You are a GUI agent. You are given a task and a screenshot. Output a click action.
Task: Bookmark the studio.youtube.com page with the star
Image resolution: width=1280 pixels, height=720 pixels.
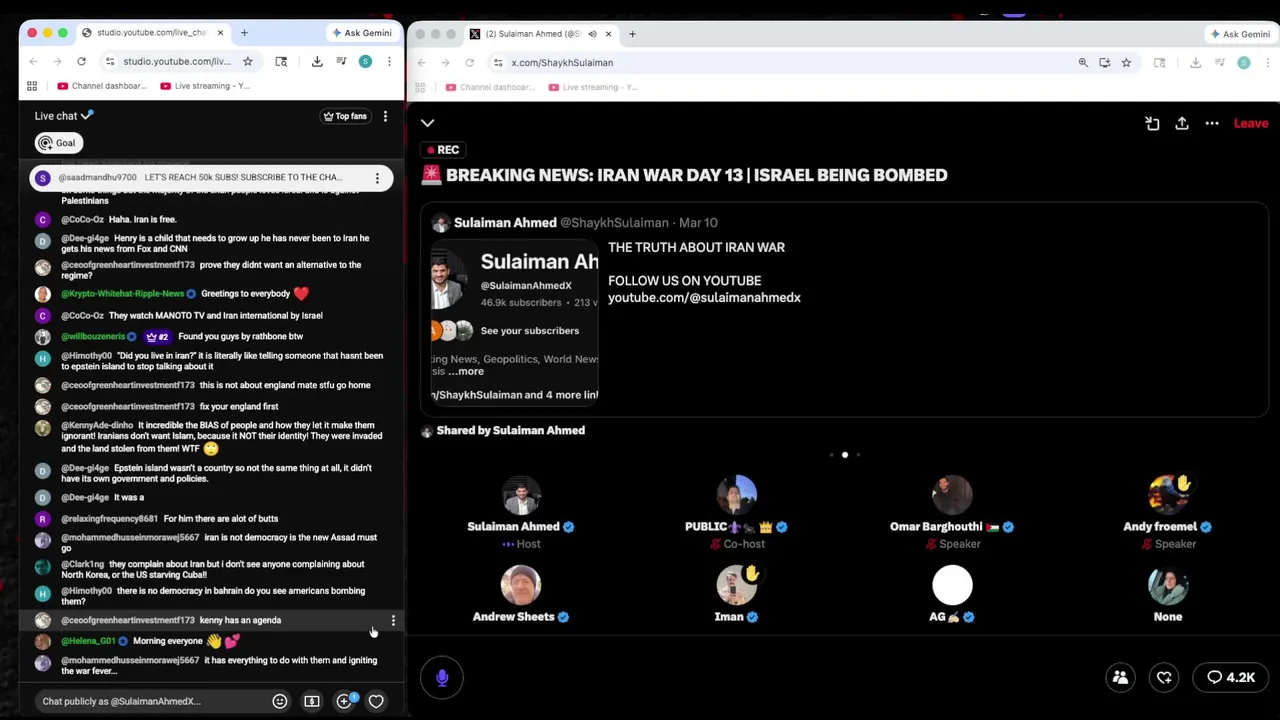coord(248,61)
